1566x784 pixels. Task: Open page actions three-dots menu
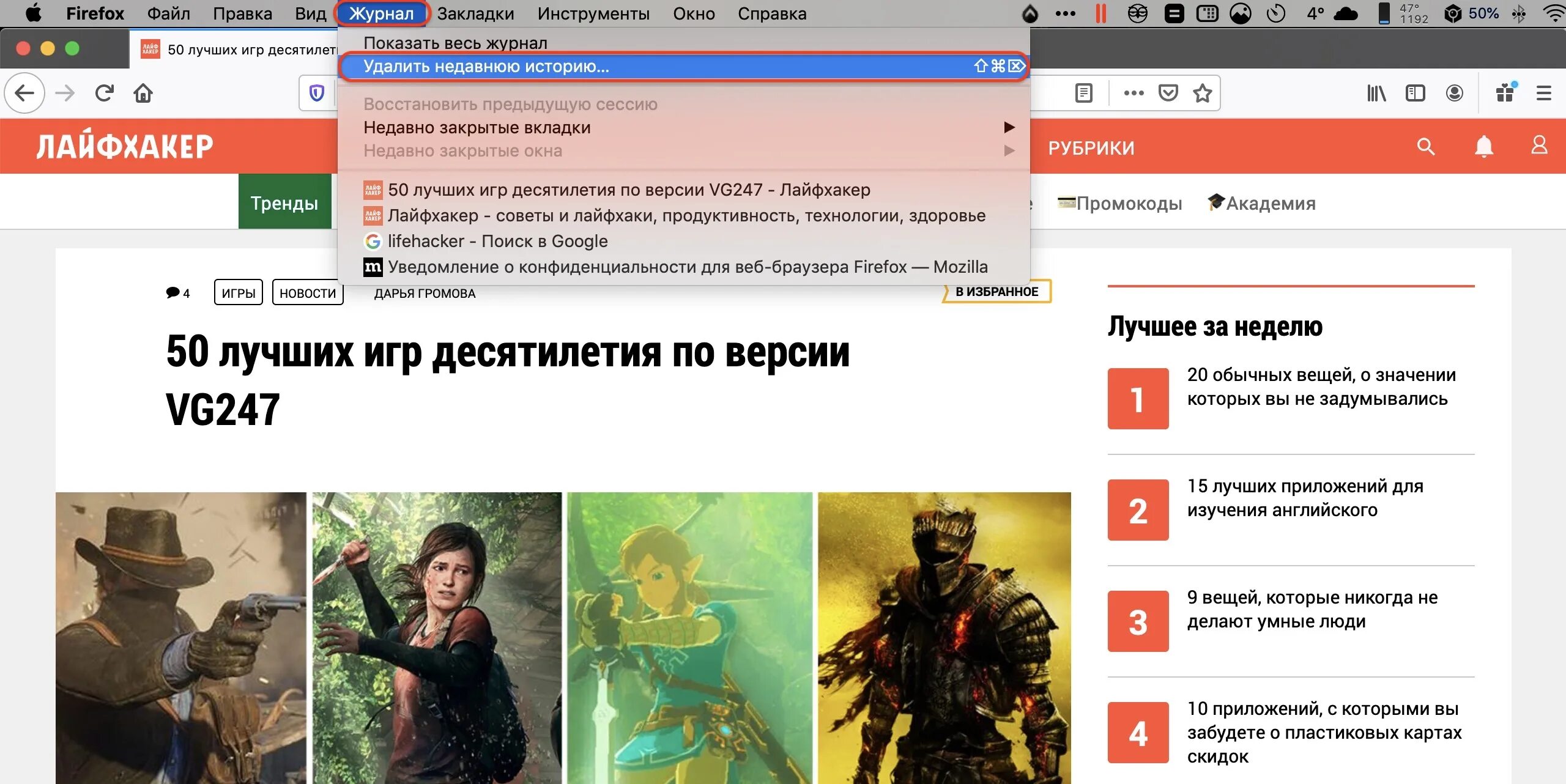pyautogui.click(x=1134, y=93)
